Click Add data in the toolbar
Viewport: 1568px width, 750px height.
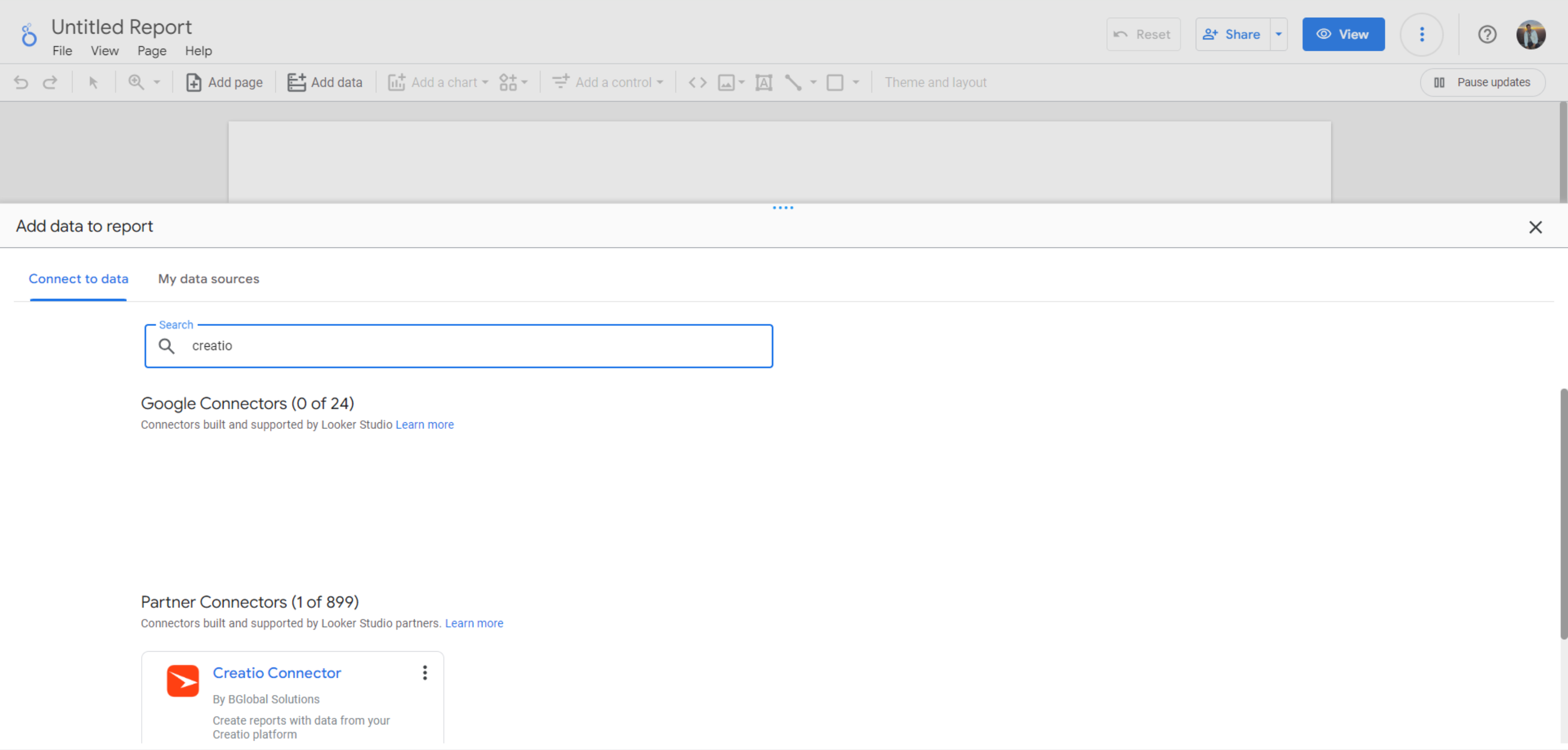click(x=324, y=82)
